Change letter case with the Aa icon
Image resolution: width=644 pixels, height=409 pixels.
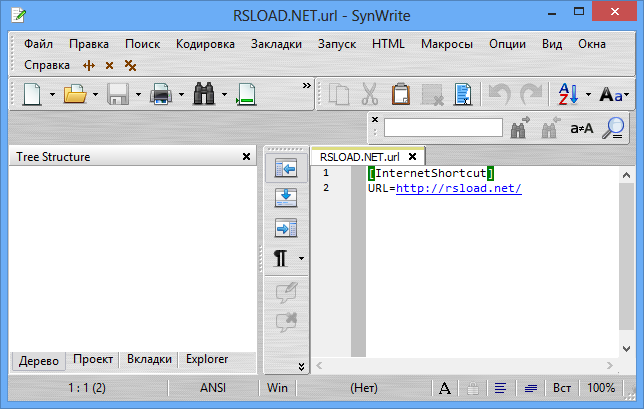pos(610,95)
